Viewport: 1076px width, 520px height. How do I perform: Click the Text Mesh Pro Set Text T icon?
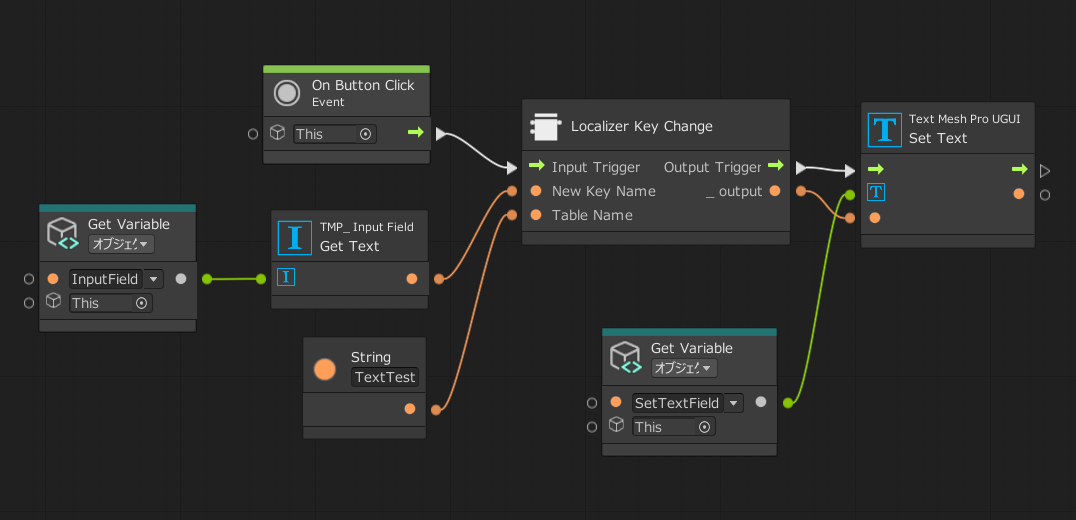tap(885, 130)
